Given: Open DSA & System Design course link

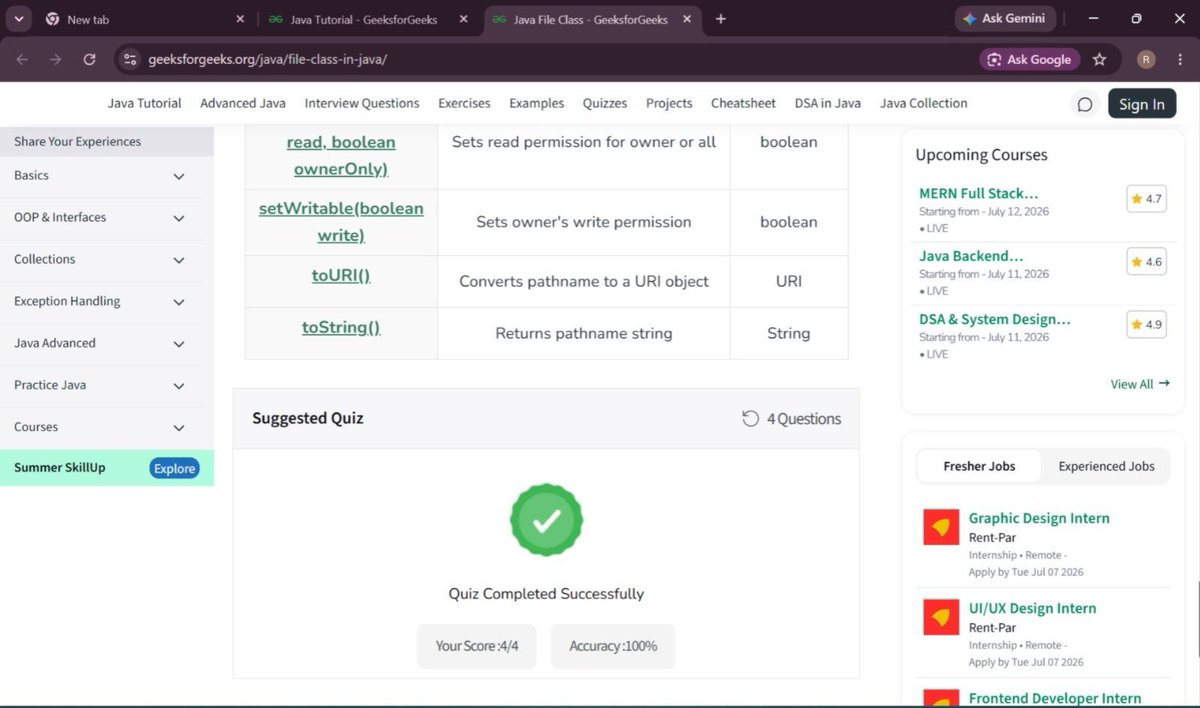Looking at the screenshot, I should pyautogui.click(x=995, y=319).
